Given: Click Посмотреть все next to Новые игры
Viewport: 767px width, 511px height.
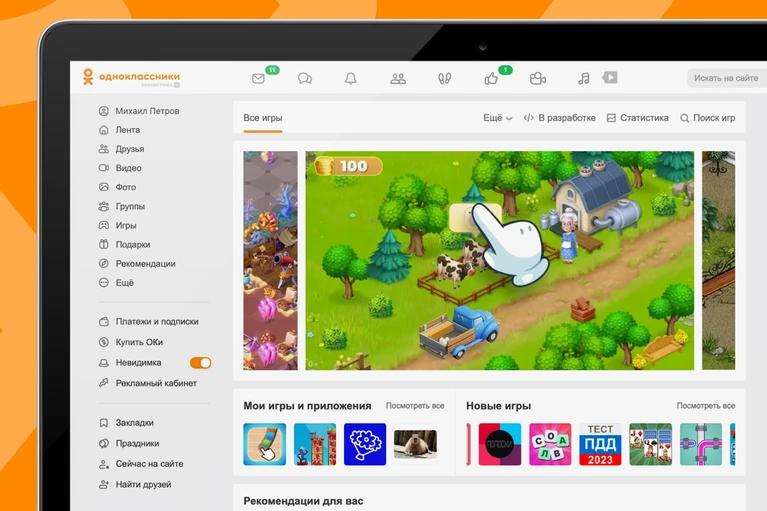Looking at the screenshot, I should click(705, 406).
